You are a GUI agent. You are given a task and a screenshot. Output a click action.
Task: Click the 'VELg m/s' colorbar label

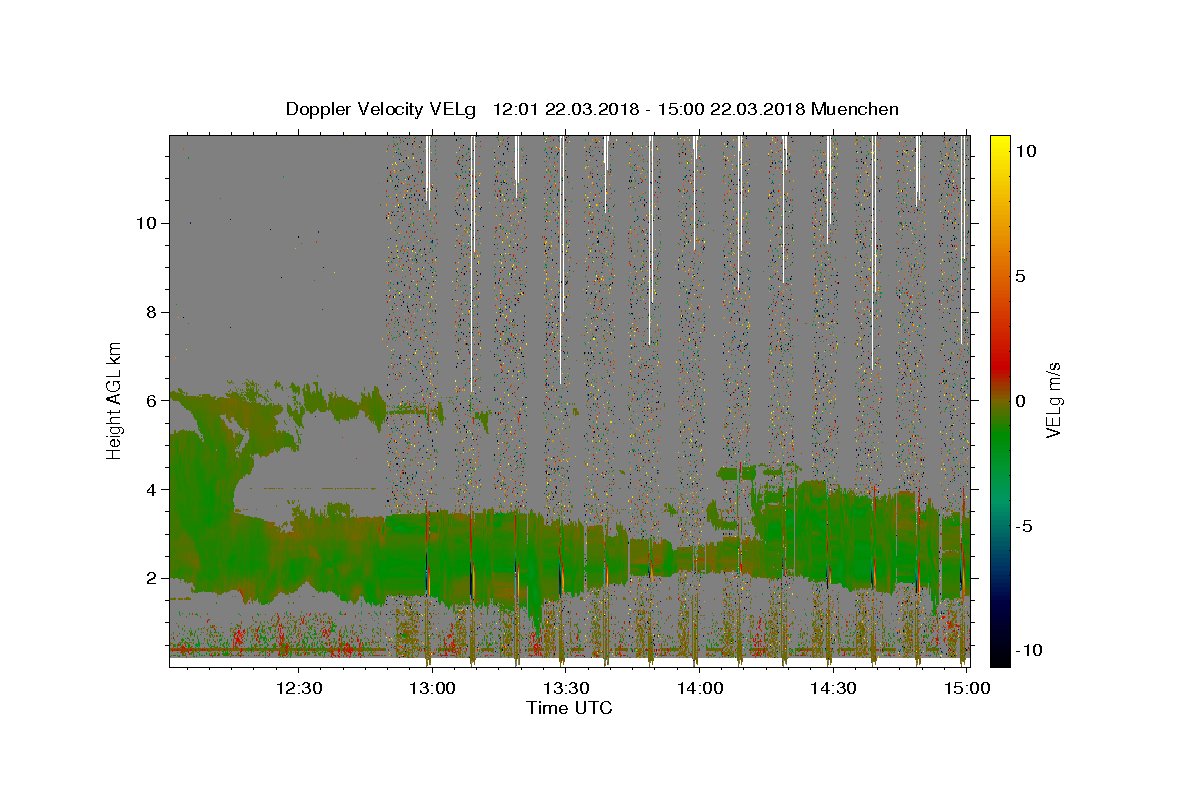pos(1053,400)
